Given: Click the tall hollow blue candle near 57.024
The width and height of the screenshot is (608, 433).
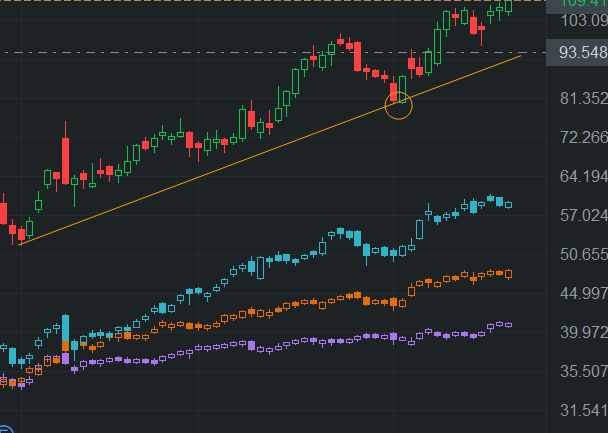Looking at the screenshot, I should (419, 229).
